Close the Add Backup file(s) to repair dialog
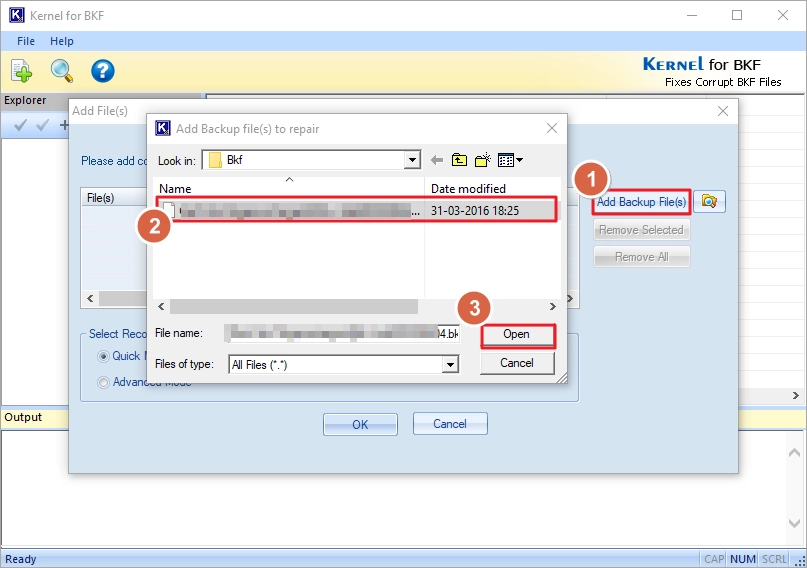The width and height of the screenshot is (807, 568). pyautogui.click(x=552, y=128)
